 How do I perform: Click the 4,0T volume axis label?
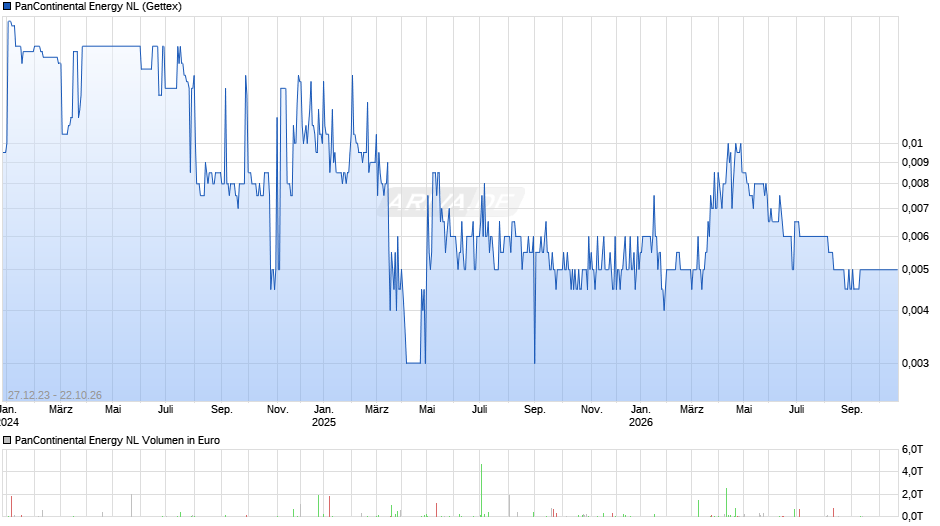click(912, 471)
